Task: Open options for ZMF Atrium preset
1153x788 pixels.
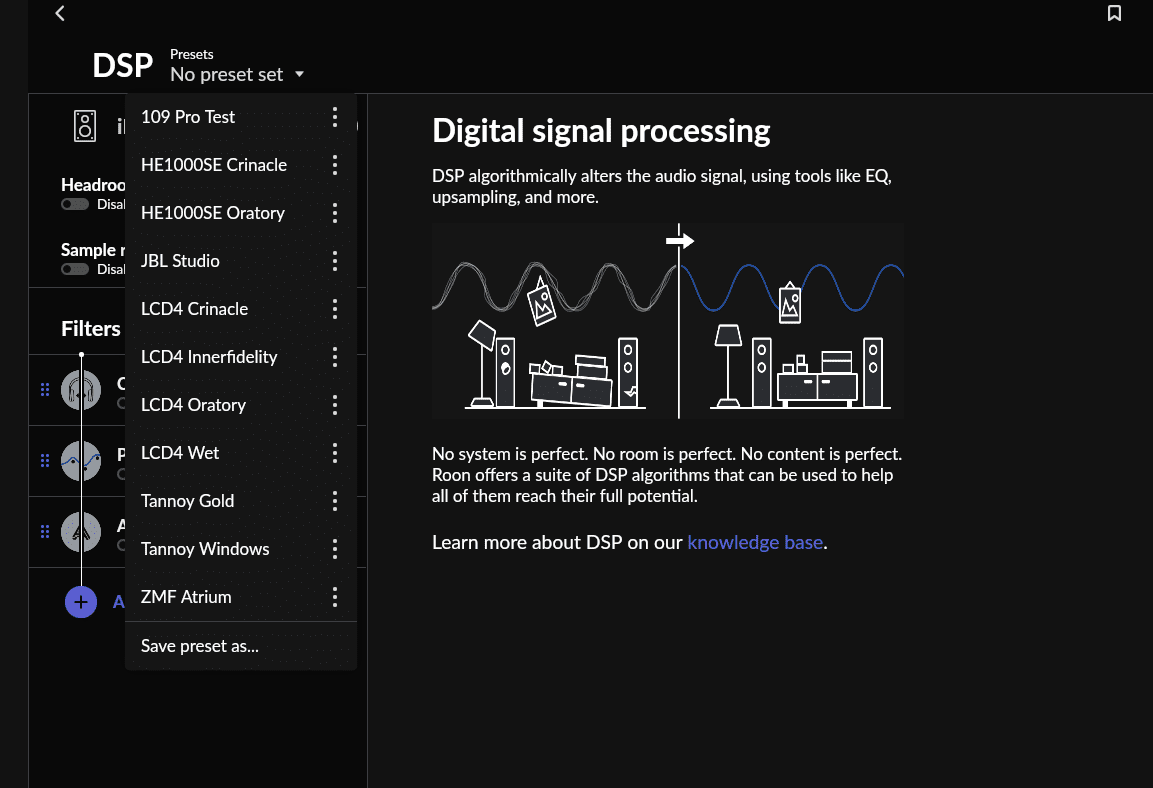Action: pyautogui.click(x=335, y=597)
